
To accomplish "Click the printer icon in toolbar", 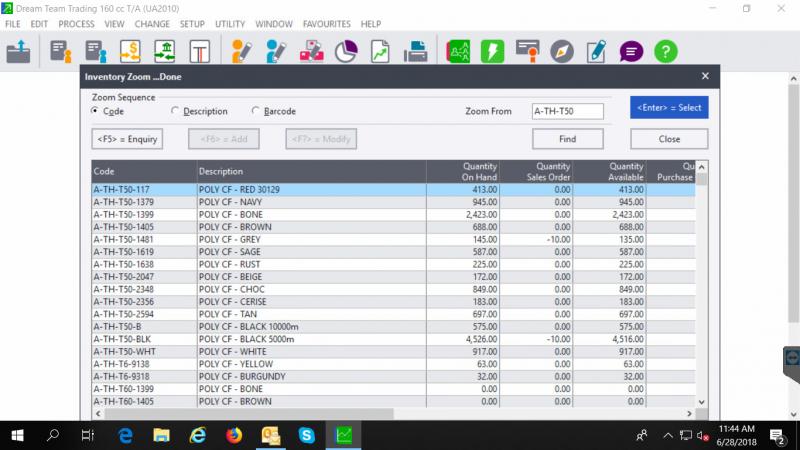I will [x=416, y=51].
